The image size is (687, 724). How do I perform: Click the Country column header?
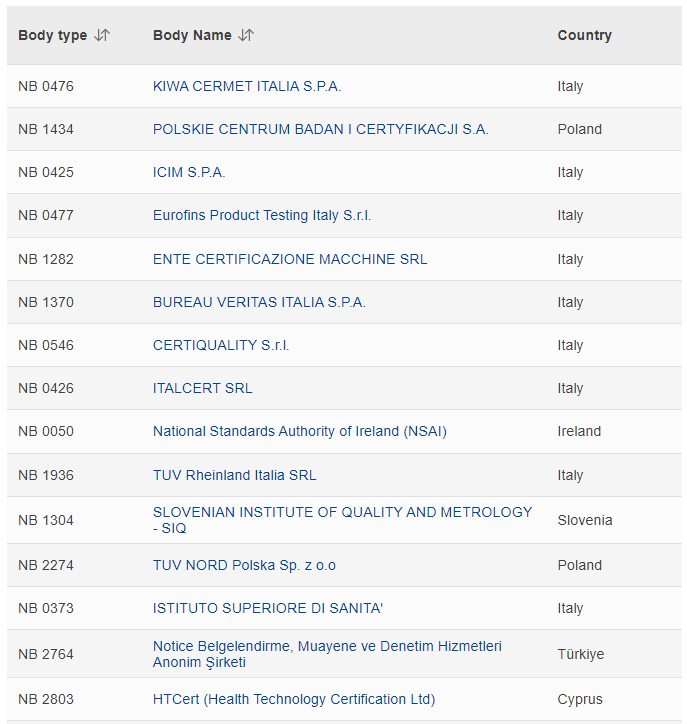(x=585, y=35)
